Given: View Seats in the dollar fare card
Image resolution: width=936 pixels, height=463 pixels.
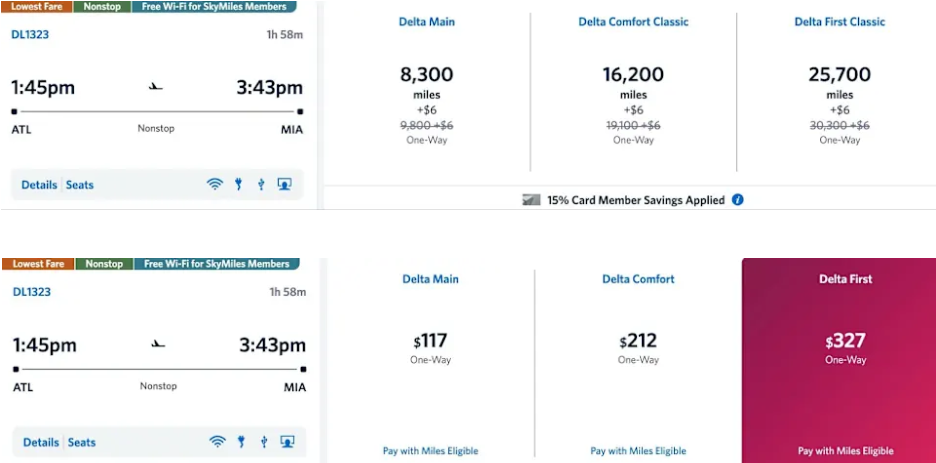Looking at the screenshot, I should (82, 443).
